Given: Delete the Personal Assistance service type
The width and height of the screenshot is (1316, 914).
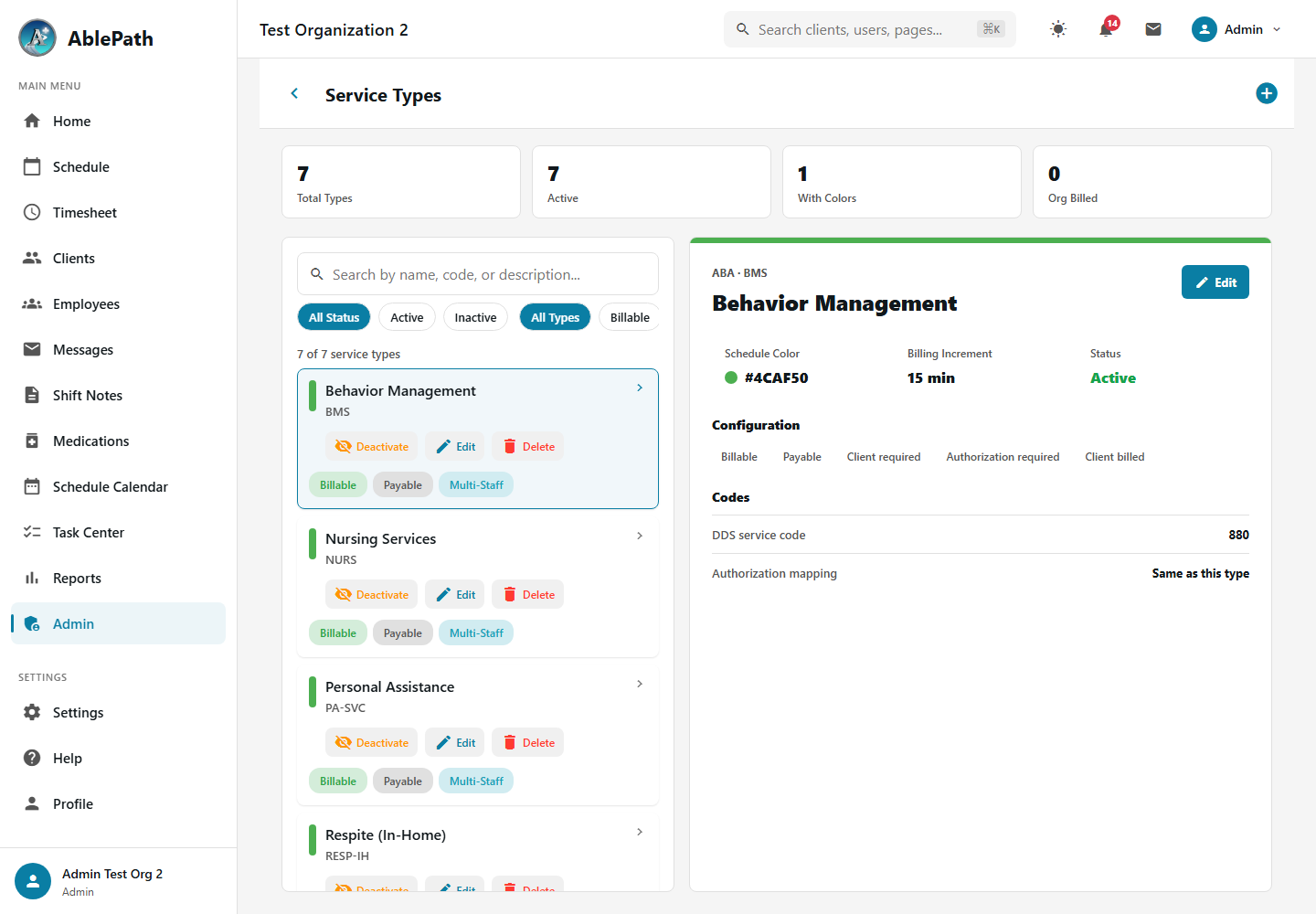Looking at the screenshot, I should pyautogui.click(x=528, y=742).
